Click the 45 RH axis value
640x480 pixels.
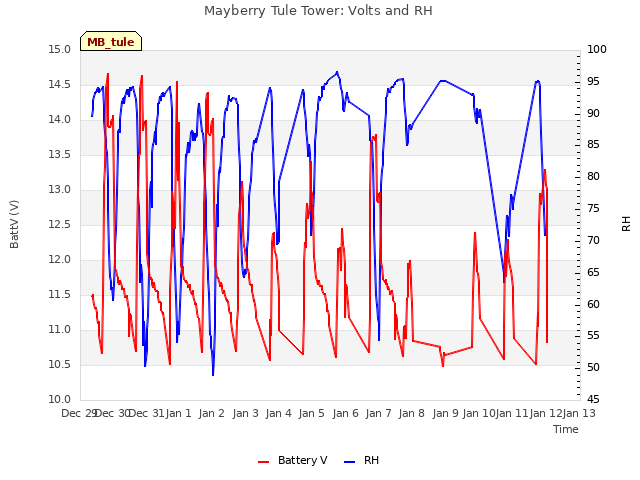593,399
